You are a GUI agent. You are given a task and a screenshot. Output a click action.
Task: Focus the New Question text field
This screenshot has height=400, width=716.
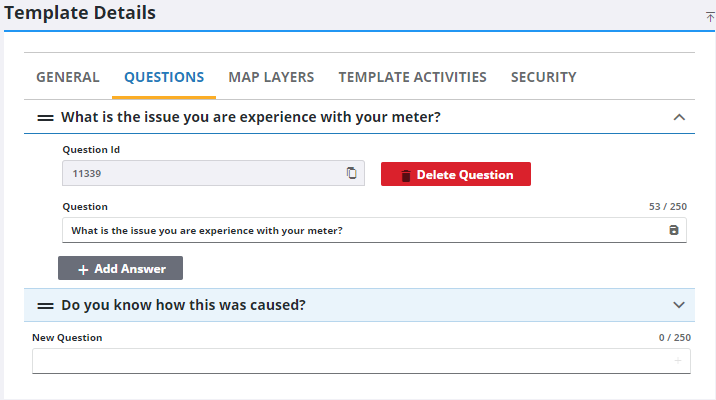pos(350,361)
